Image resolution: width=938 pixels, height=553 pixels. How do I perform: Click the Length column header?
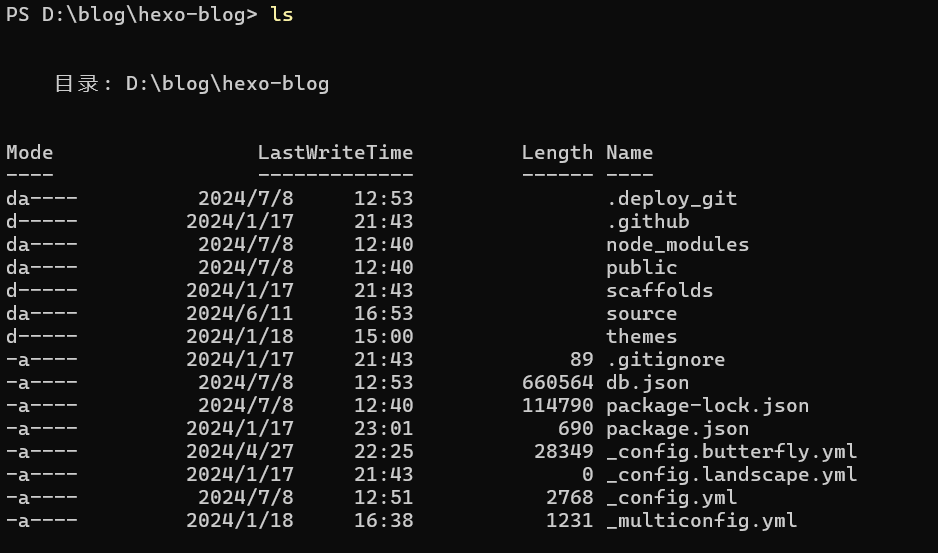[x=557, y=152]
